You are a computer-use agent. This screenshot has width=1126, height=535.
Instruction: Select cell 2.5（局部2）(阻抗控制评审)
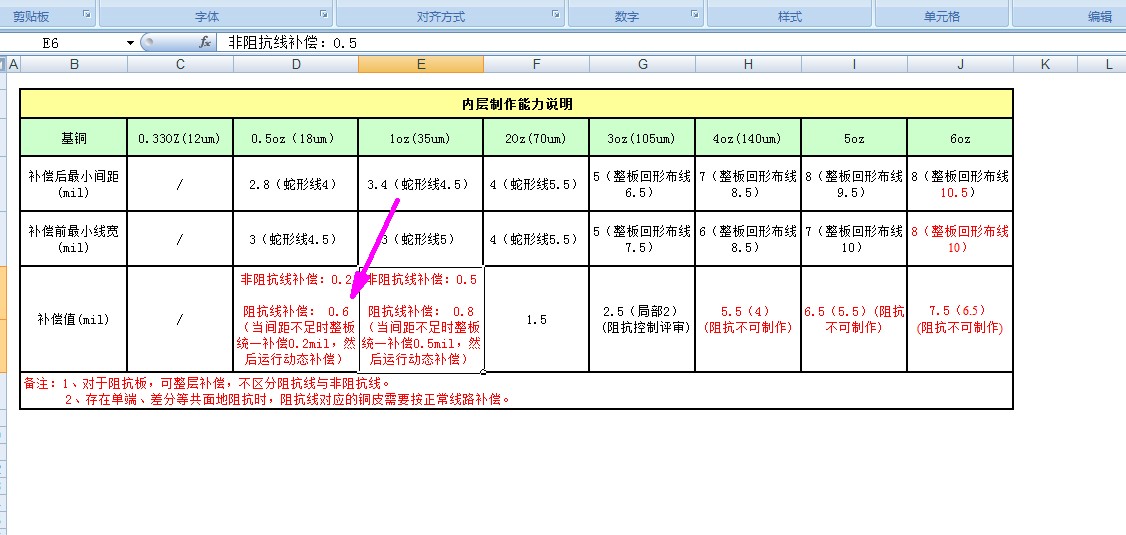tap(642, 320)
